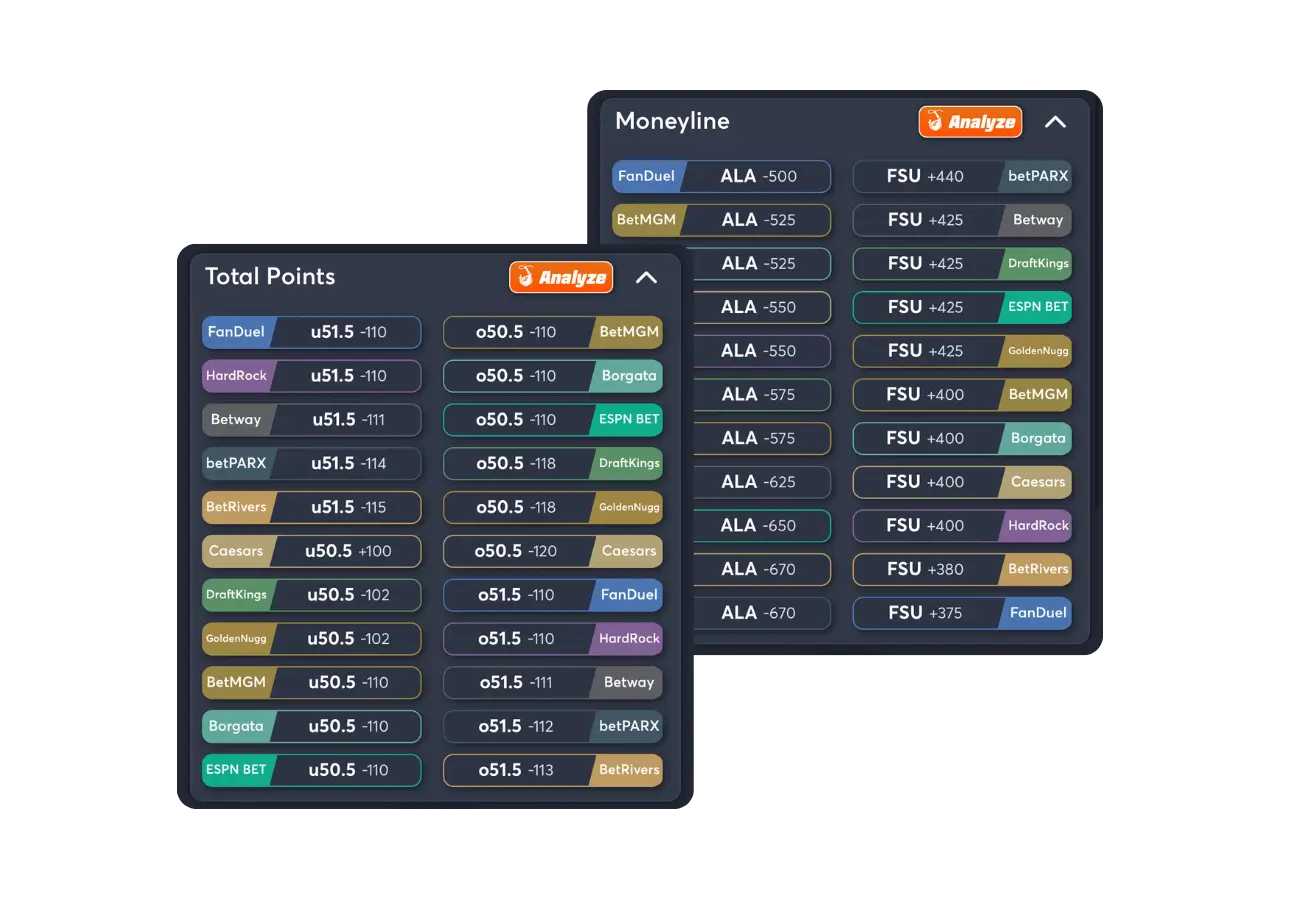This screenshot has width=1295, height=899.
Task: Select FanDuel u51.5 -110 bet
Action: click(312, 332)
